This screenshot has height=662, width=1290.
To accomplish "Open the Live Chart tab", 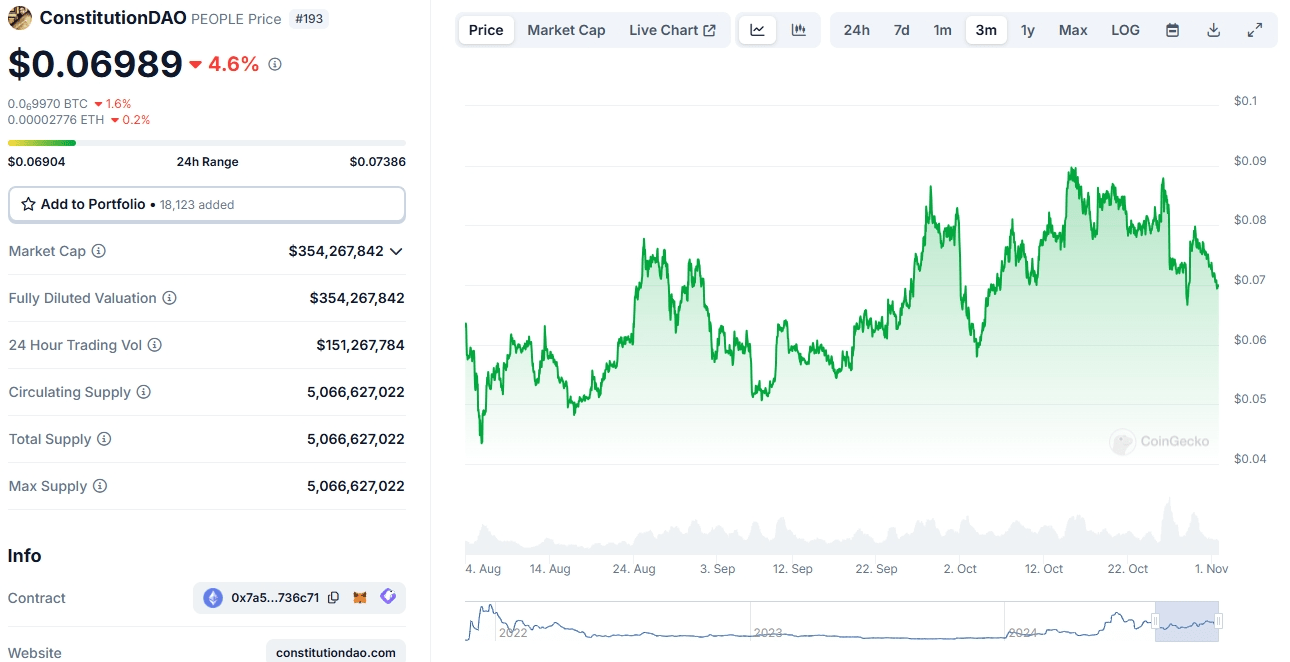I will [x=672, y=30].
